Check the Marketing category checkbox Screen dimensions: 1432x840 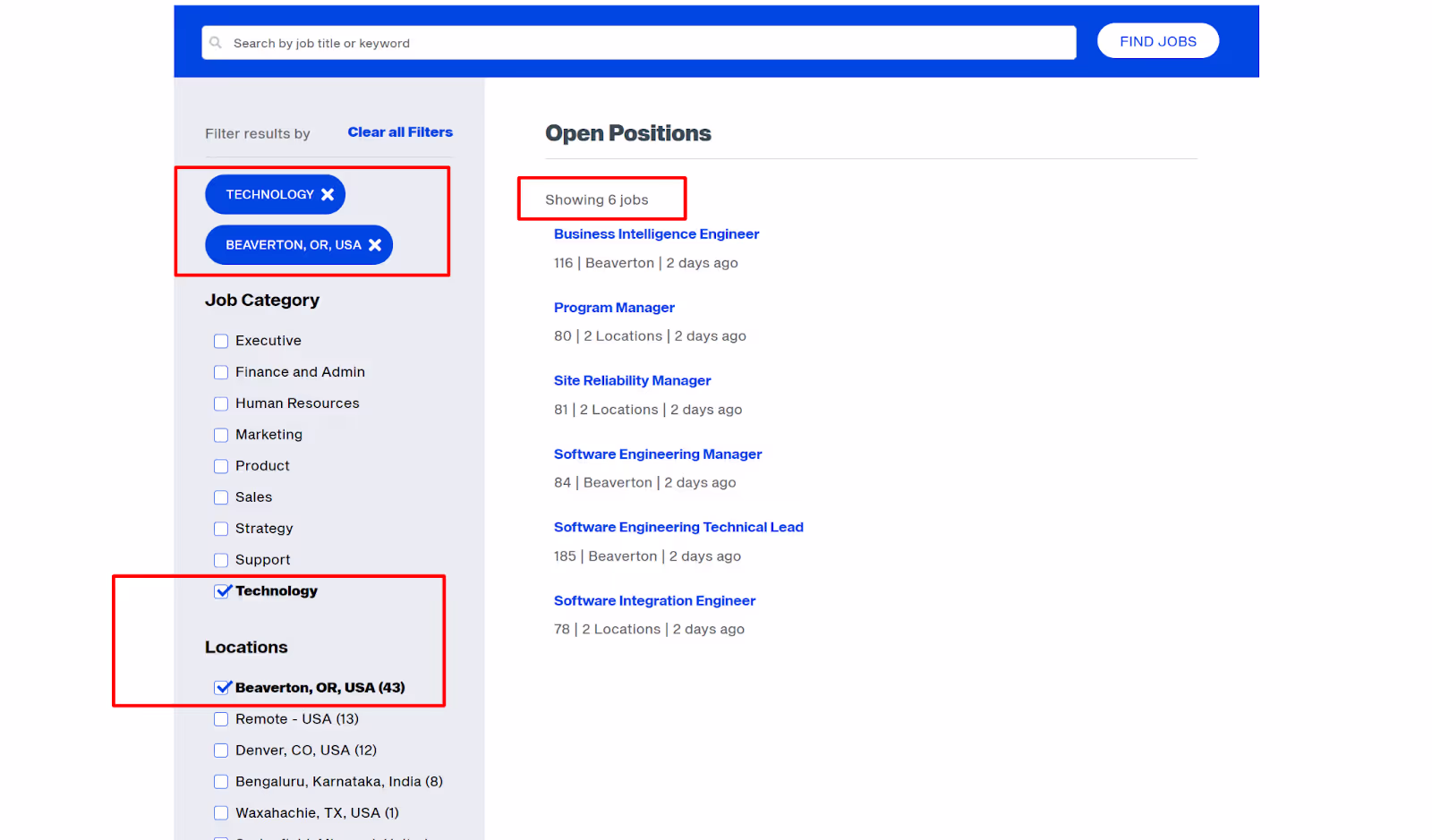pyautogui.click(x=221, y=435)
